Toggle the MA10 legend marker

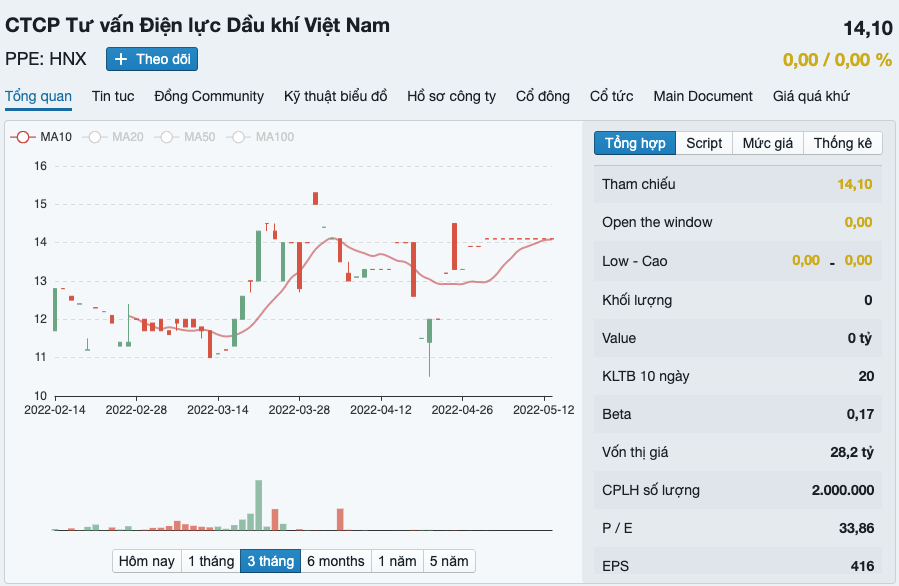23,137
